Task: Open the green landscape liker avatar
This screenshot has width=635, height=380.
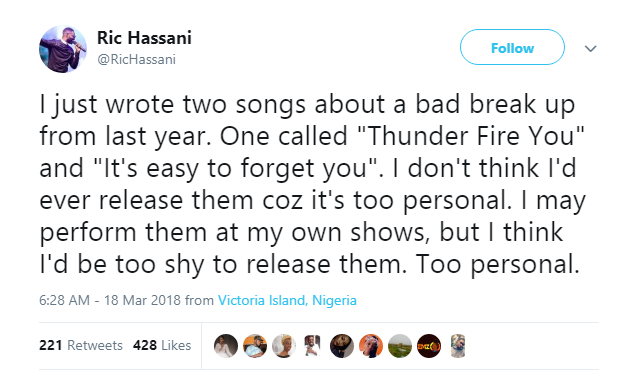Action: [400, 346]
